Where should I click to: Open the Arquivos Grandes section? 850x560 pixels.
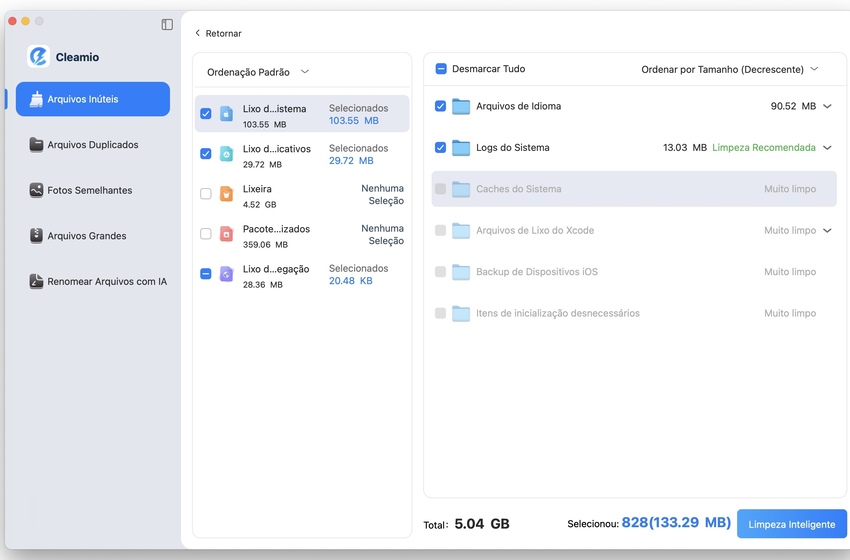tap(93, 236)
